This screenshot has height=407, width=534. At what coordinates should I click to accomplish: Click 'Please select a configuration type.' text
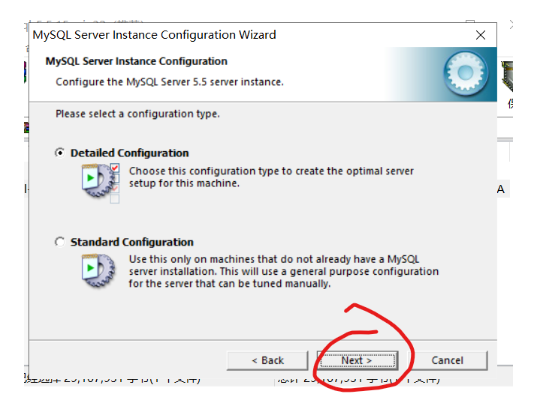point(138,114)
